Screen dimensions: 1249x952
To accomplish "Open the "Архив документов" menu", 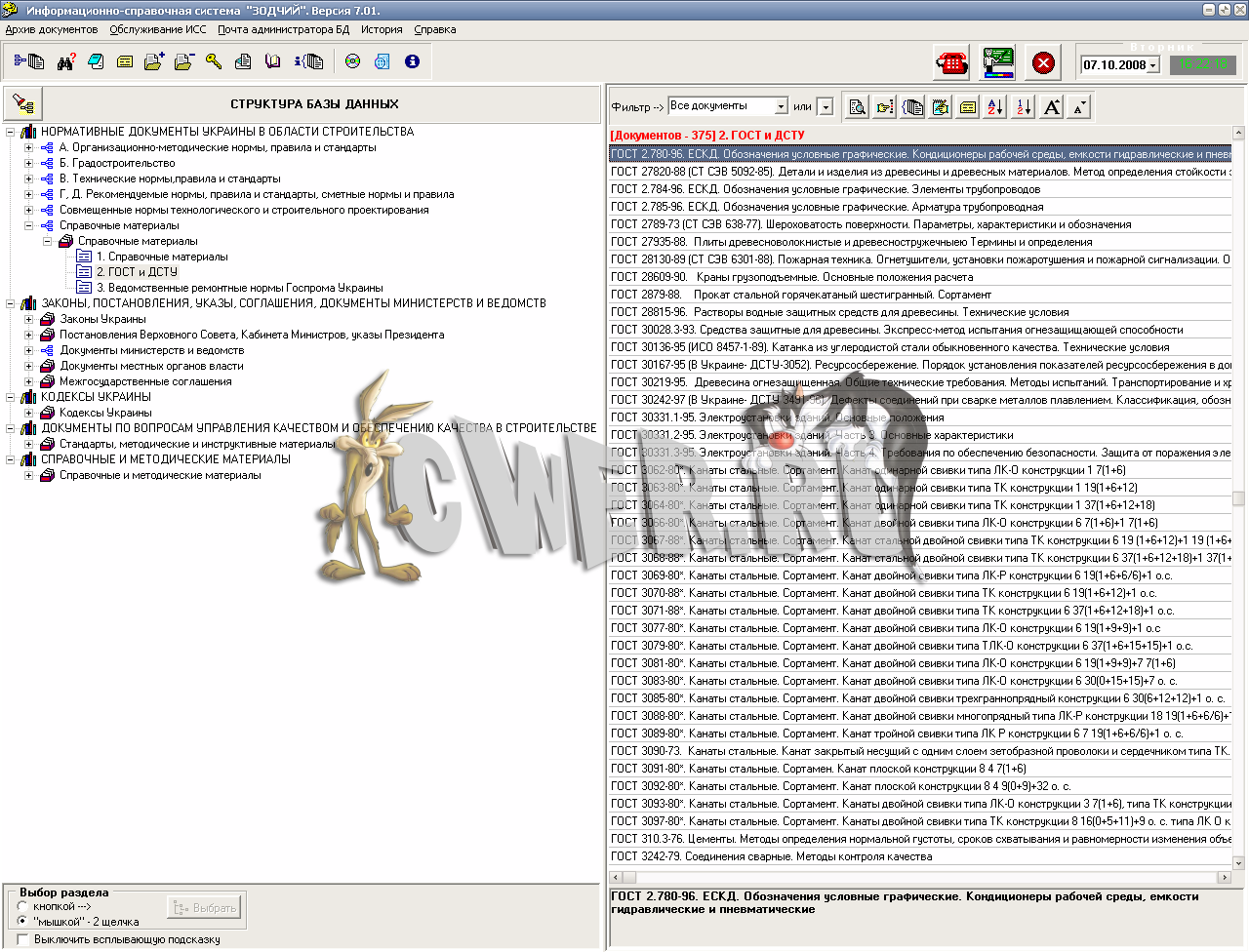I will (52, 29).
